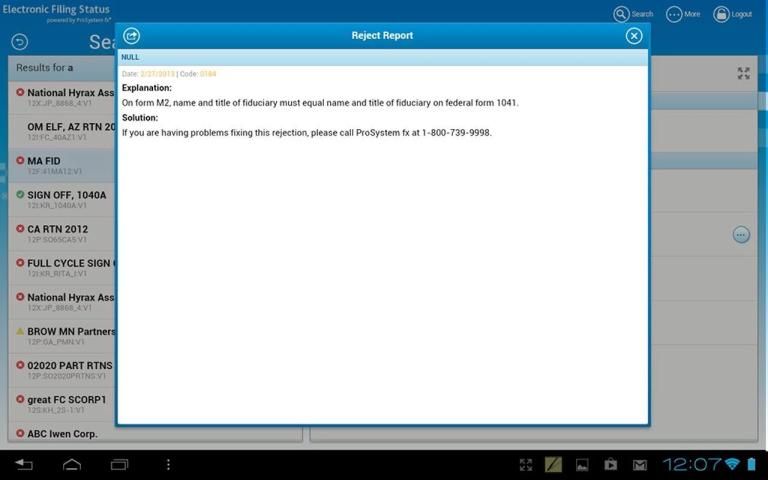Image resolution: width=768 pixels, height=480 pixels.
Task: Open the clock in the system bar
Action: tap(691, 465)
